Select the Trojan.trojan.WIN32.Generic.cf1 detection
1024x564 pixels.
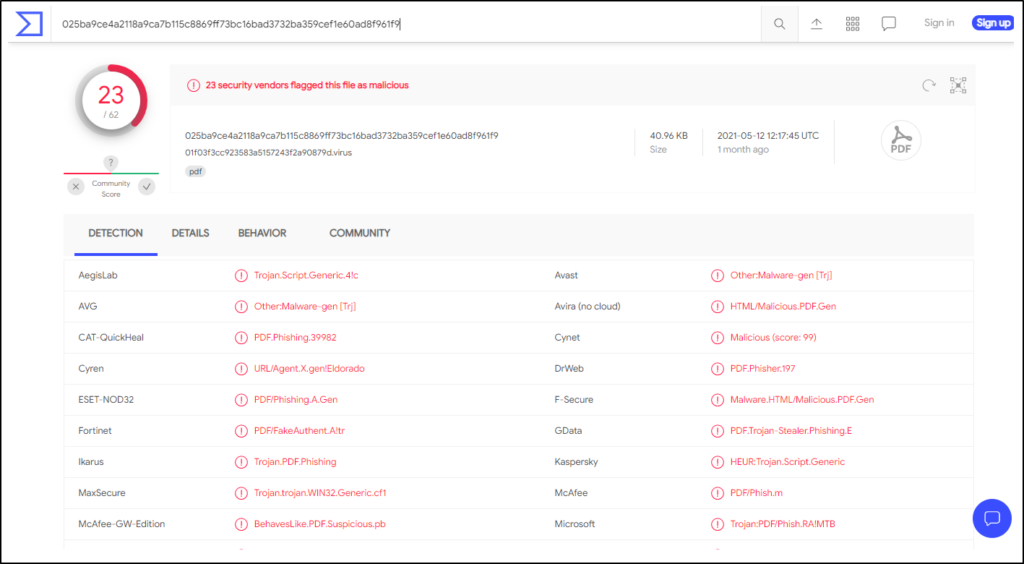pyautogui.click(x=320, y=493)
